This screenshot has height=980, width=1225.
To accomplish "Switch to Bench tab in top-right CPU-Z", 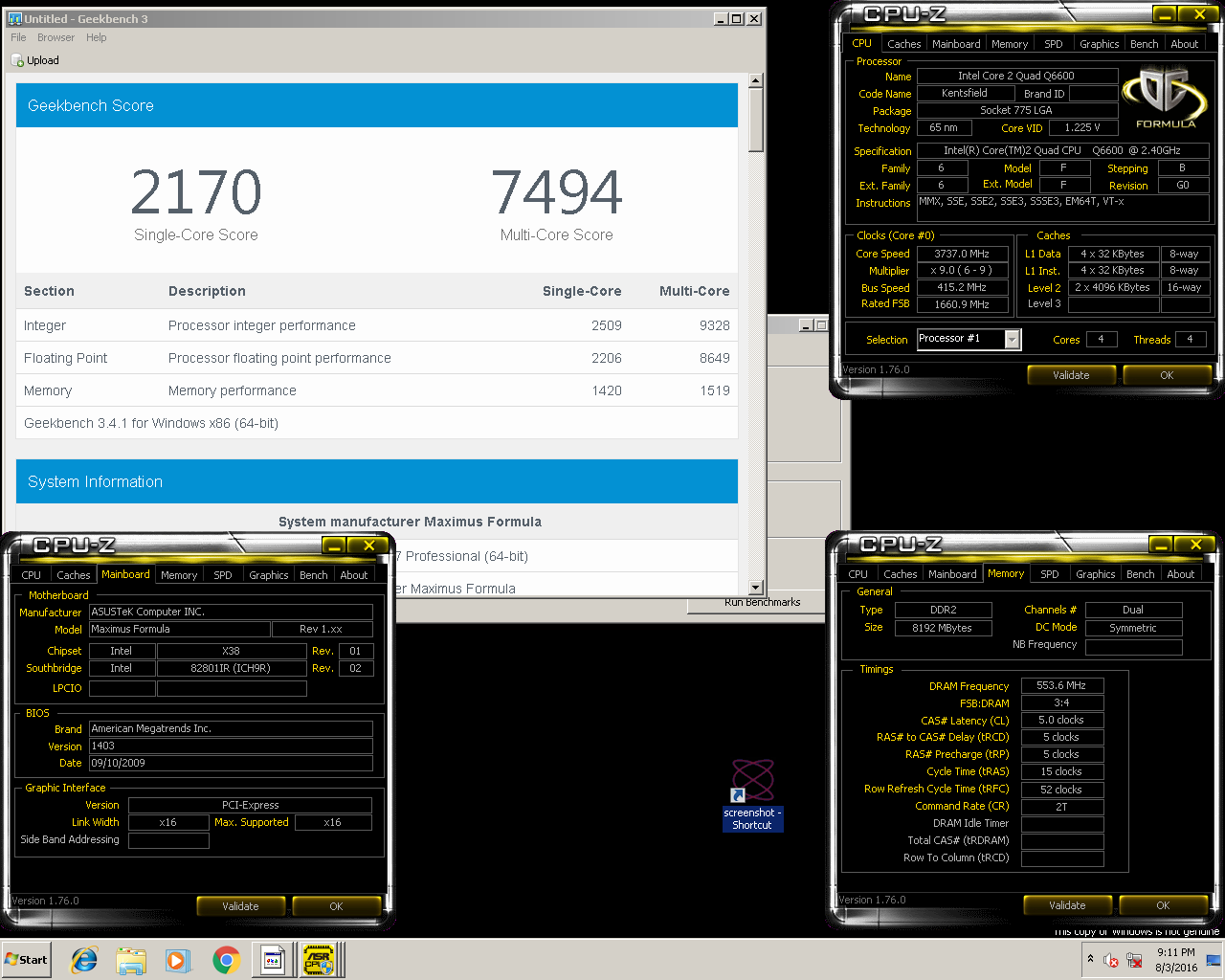I will tap(1144, 44).
